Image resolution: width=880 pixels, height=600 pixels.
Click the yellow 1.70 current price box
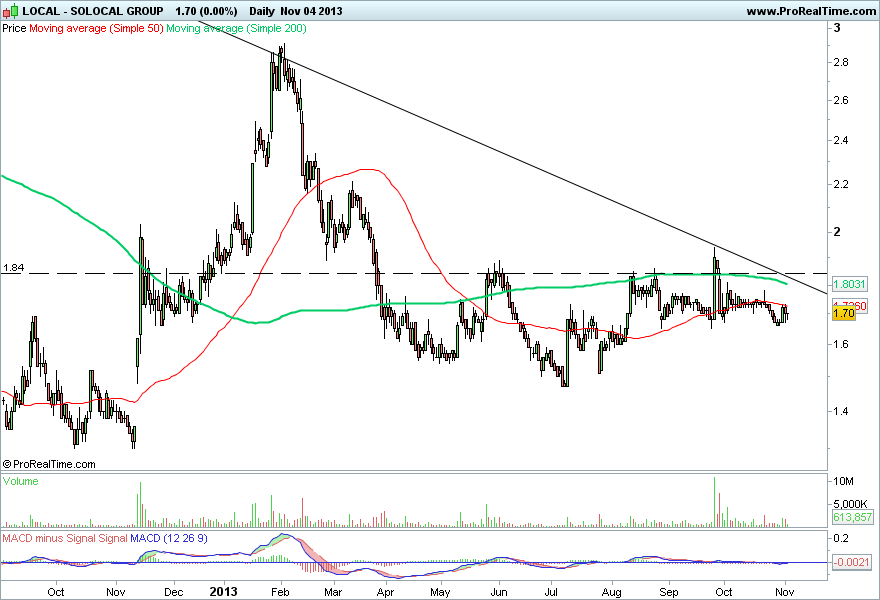pos(844,313)
